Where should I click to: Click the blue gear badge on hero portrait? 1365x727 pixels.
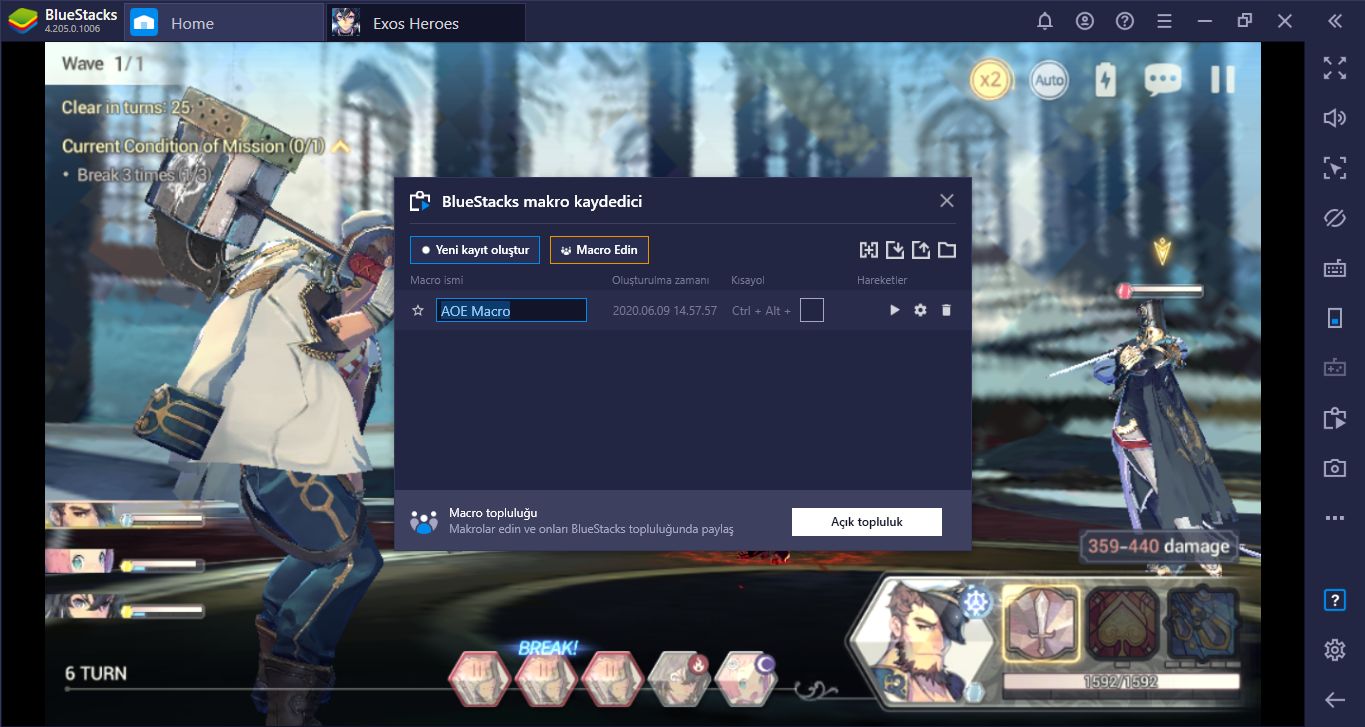[976, 602]
